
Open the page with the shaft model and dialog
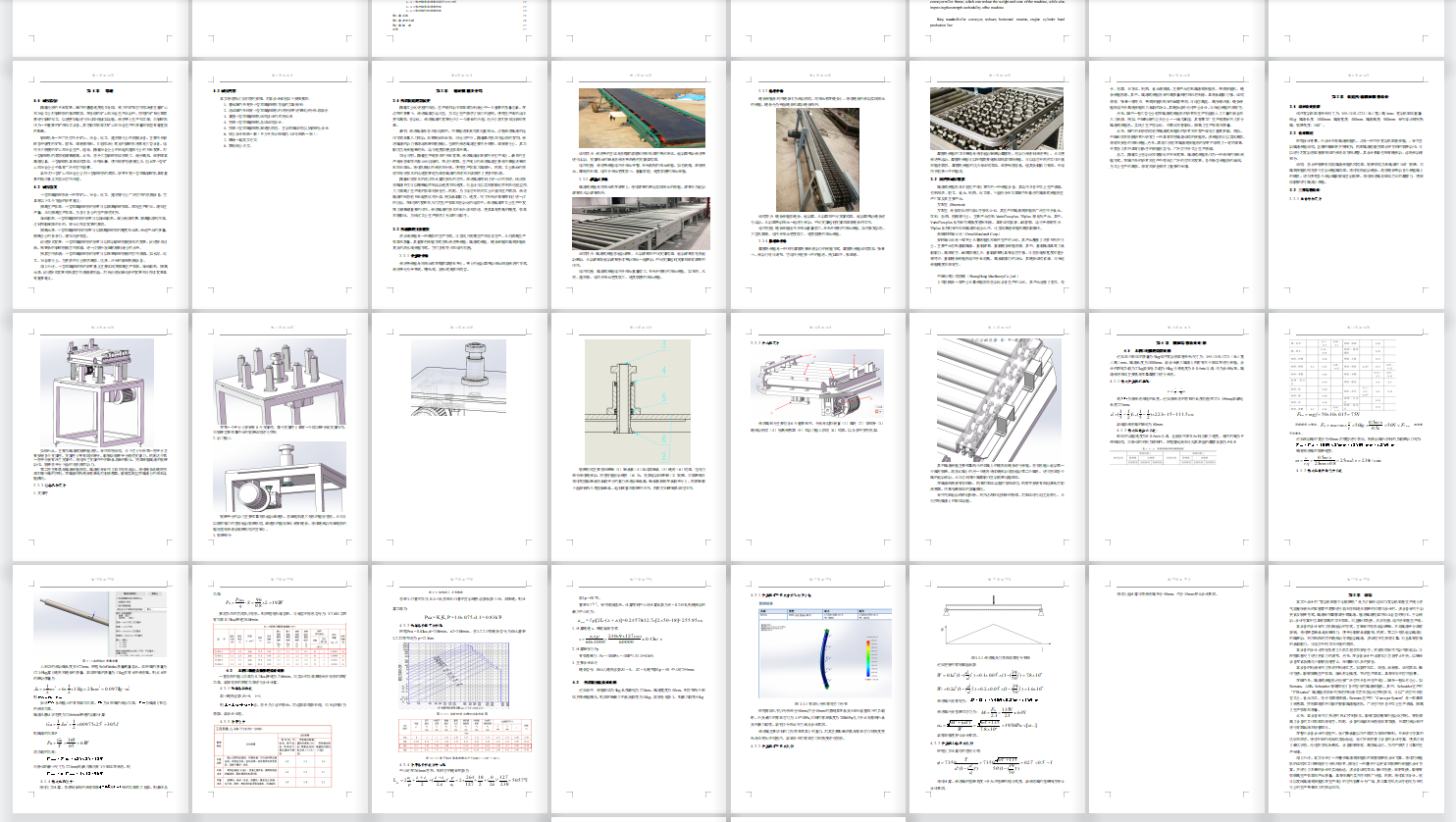click(101, 689)
